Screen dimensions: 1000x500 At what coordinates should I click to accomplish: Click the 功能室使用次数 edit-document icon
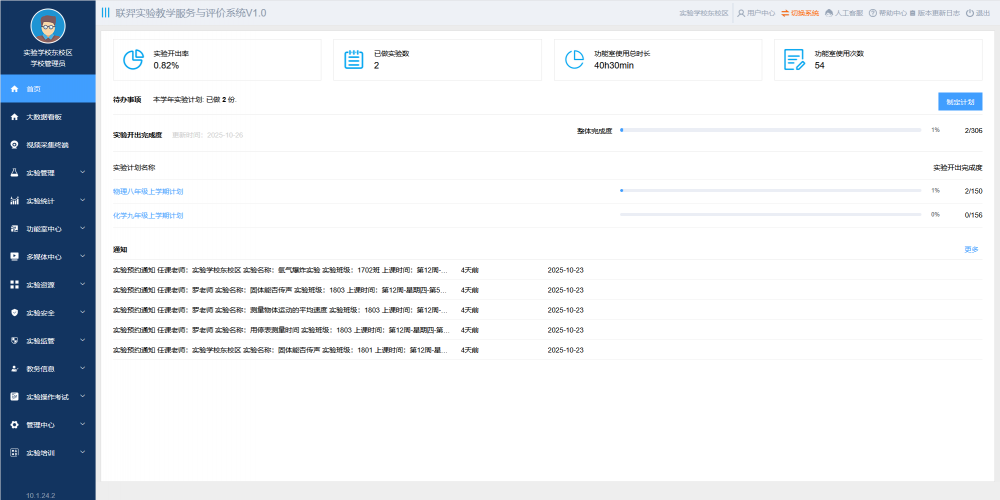[x=795, y=60]
